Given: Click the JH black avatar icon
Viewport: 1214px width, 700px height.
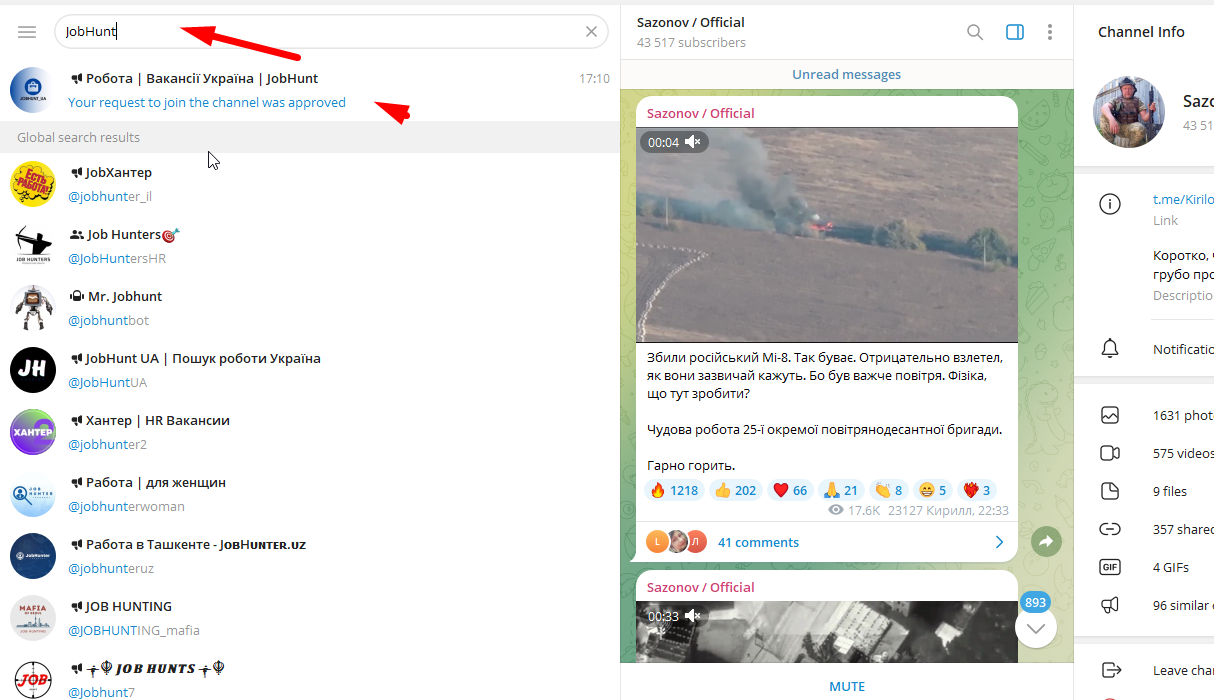Looking at the screenshot, I should (33, 370).
